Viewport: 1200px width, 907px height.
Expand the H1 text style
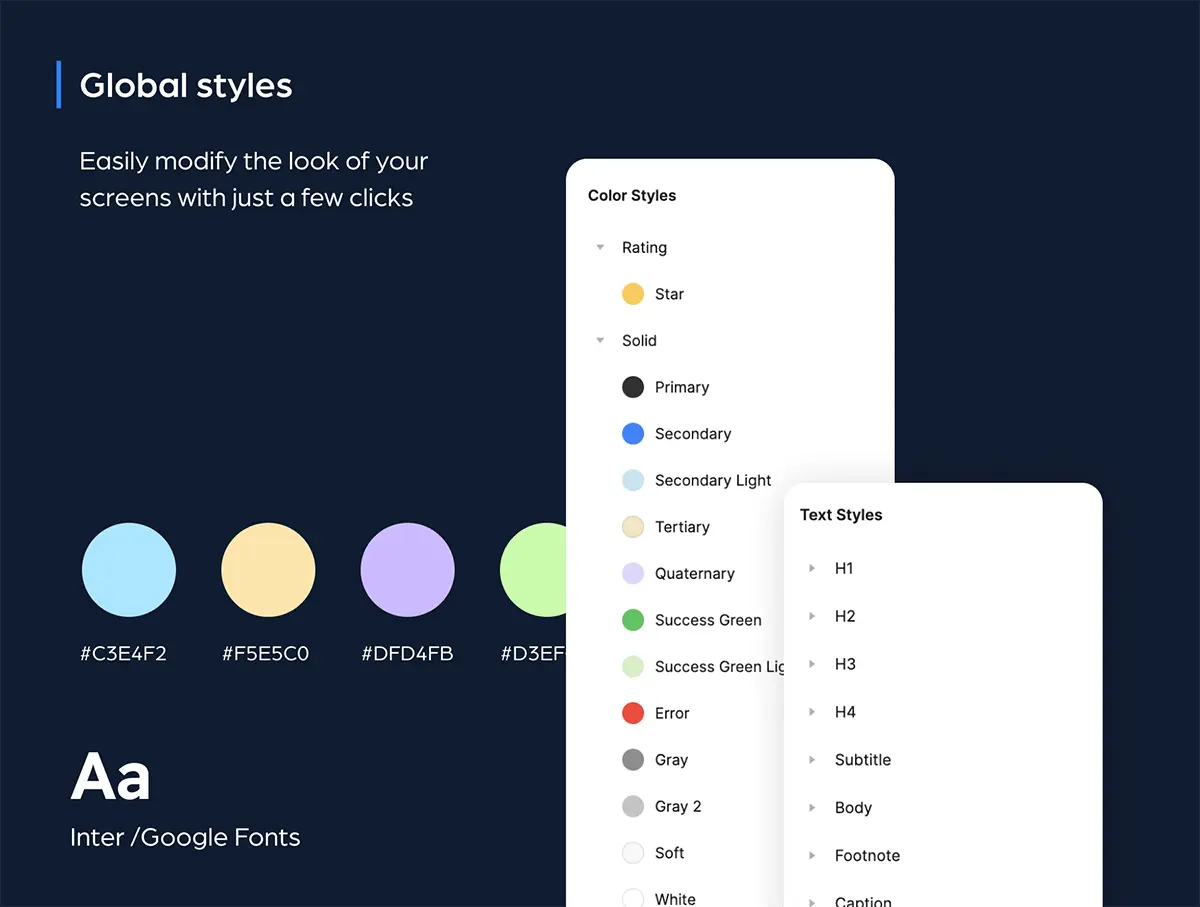812,568
